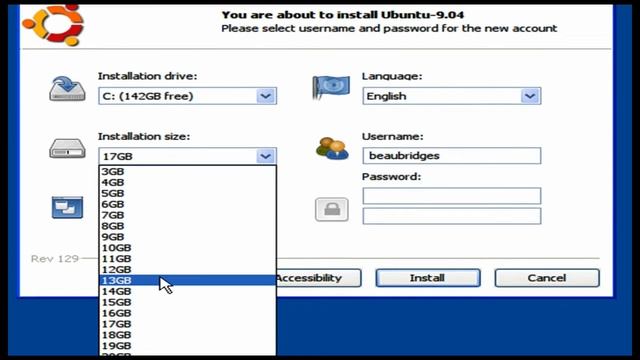Click the first Password field

tap(452, 196)
